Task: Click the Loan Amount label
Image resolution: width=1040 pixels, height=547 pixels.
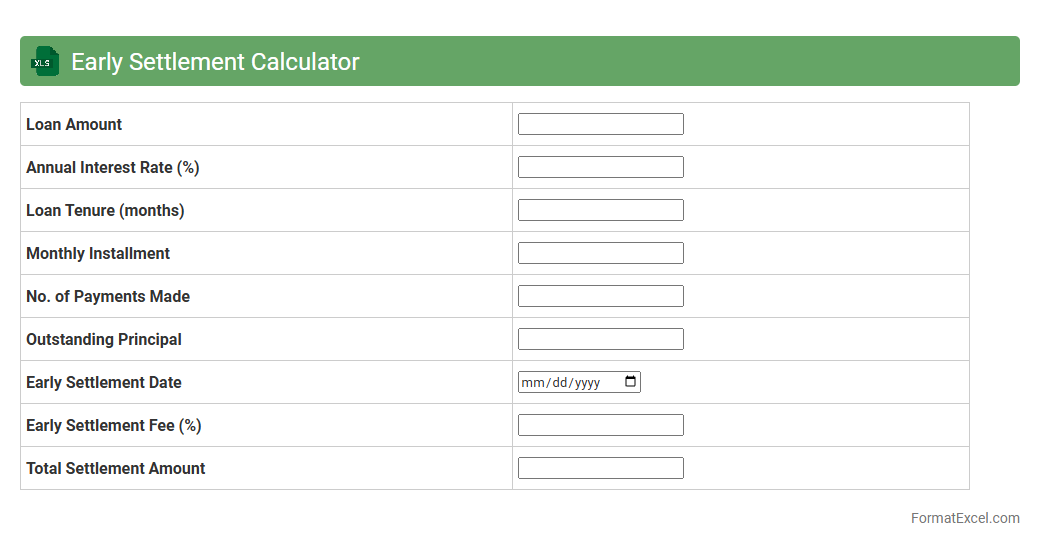Action: tap(74, 124)
